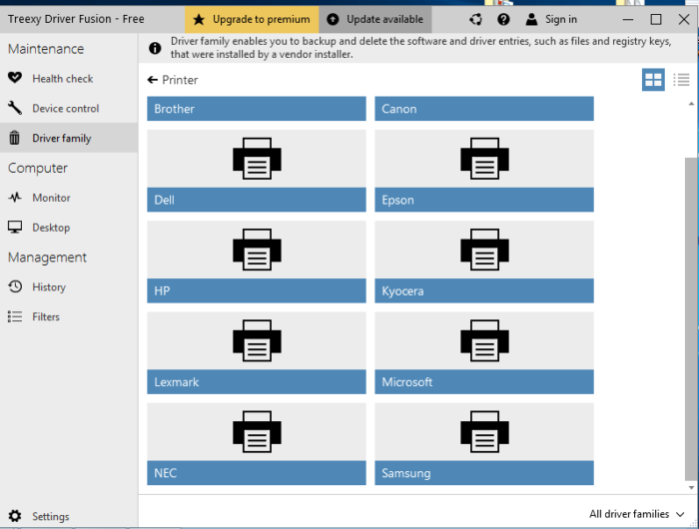Click the Settings gear icon
Image resolution: width=699 pixels, height=529 pixels.
click(15, 516)
